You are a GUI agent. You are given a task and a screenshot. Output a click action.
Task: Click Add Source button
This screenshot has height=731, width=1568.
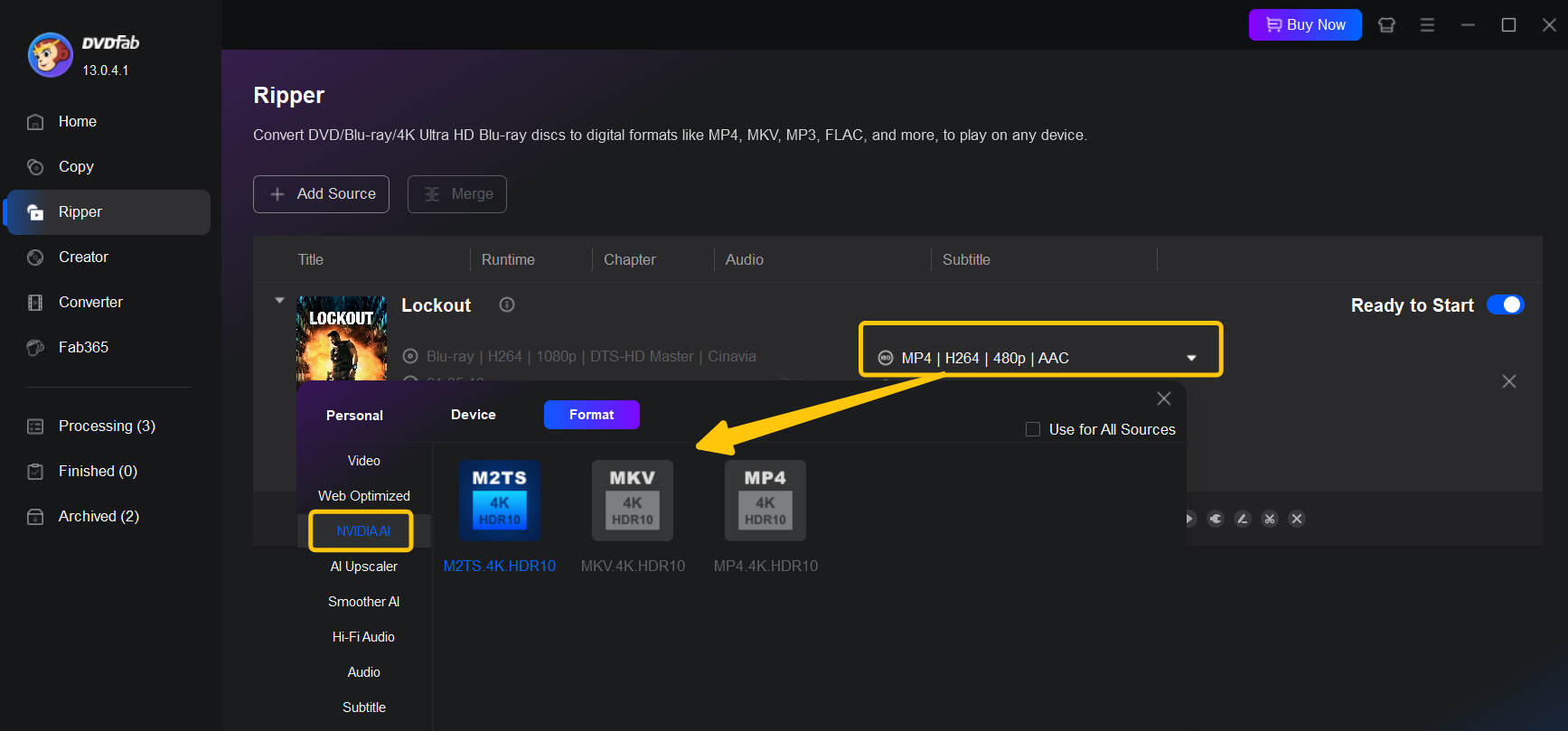click(x=321, y=194)
